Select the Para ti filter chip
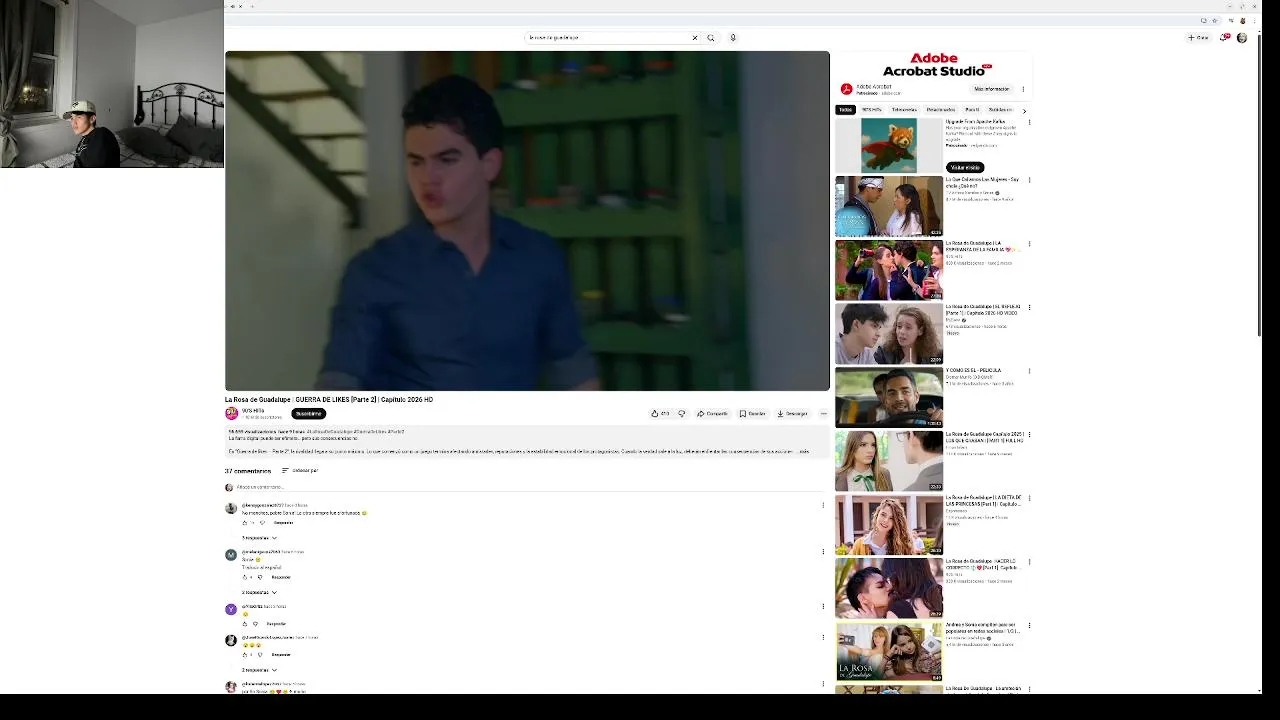 pos(972,110)
